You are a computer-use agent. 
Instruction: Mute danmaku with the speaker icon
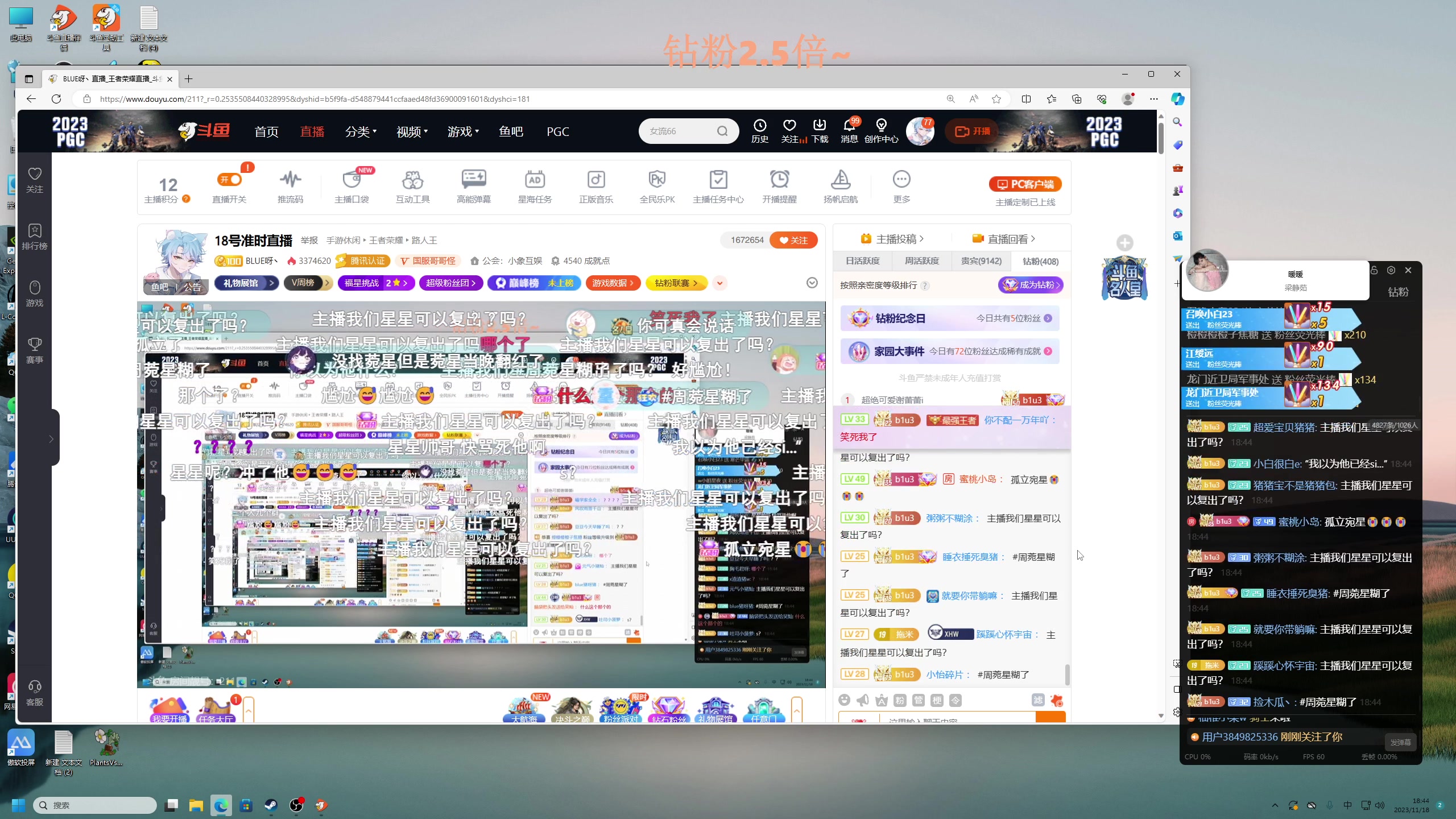coord(863,700)
